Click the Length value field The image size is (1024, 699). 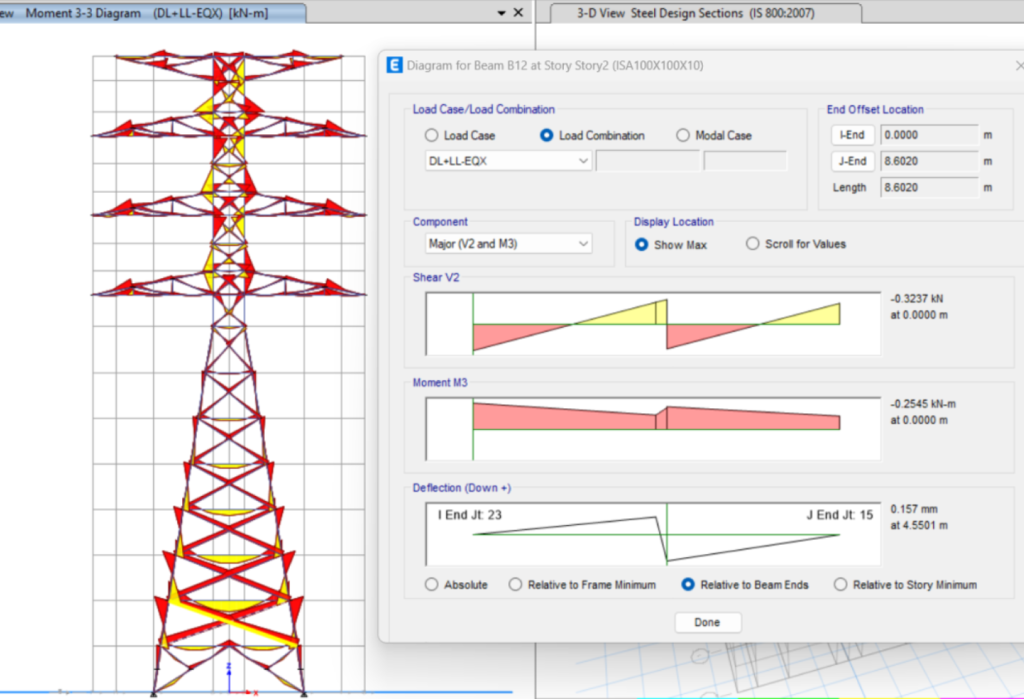pyautogui.click(x=929, y=188)
